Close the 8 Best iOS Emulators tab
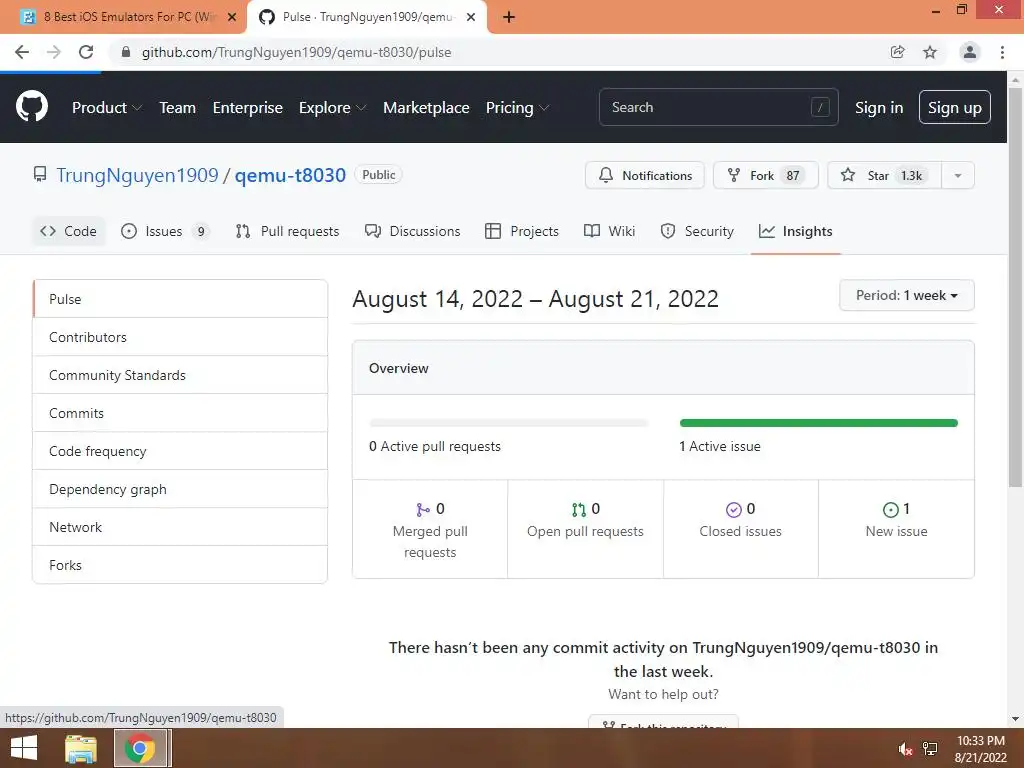The width and height of the screenshot is (1024, 768). (232, 17)
